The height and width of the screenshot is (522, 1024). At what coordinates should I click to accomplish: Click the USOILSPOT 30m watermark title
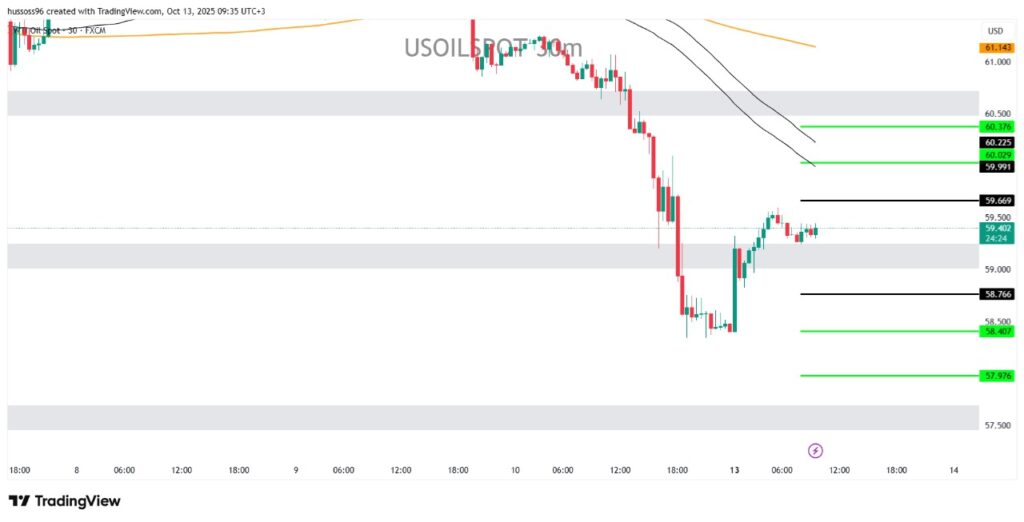(492, 47)
